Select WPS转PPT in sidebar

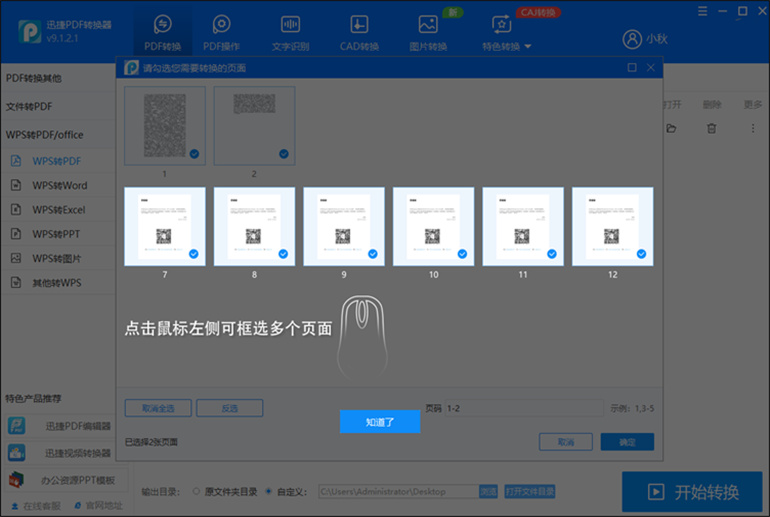(58, 234)
